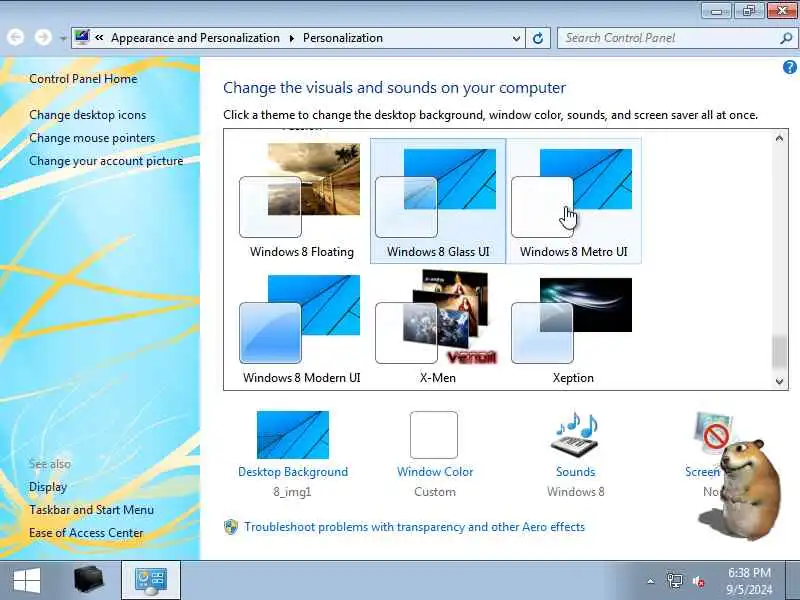800x600 pixels.
Task: Click the Personalization breadcrumb
Action: point(343,38)
